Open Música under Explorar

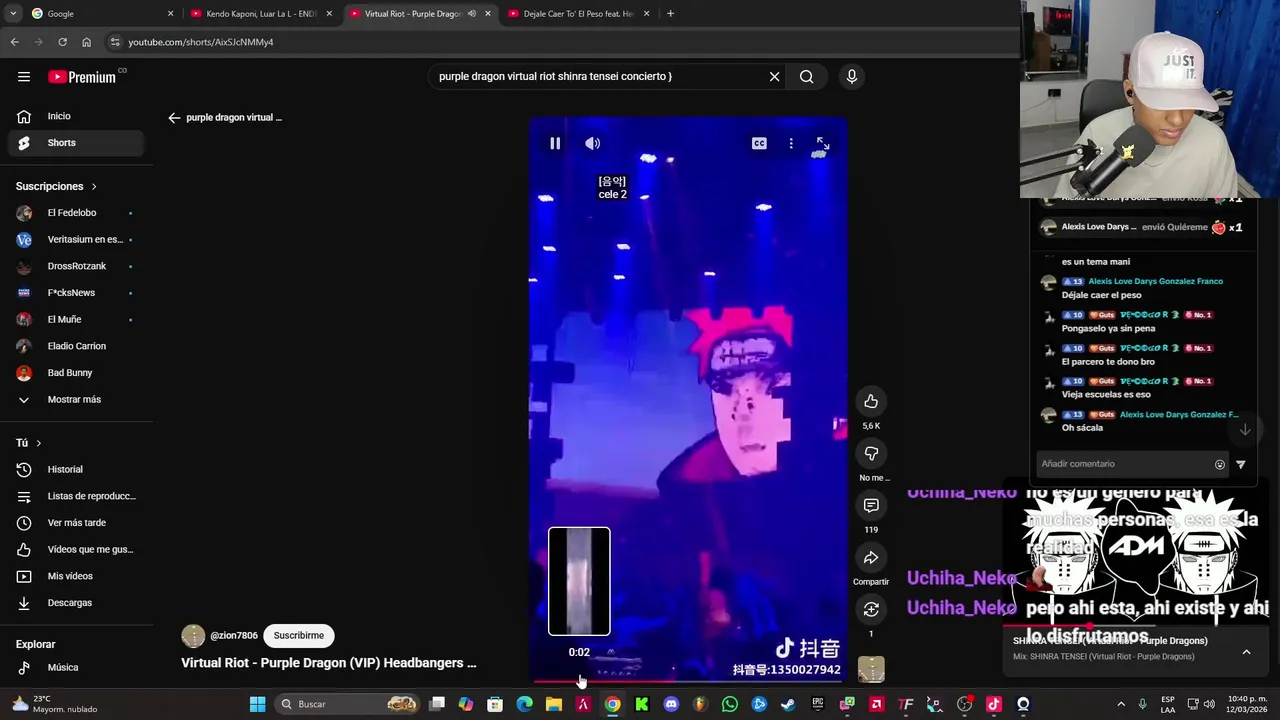(76, 667)
